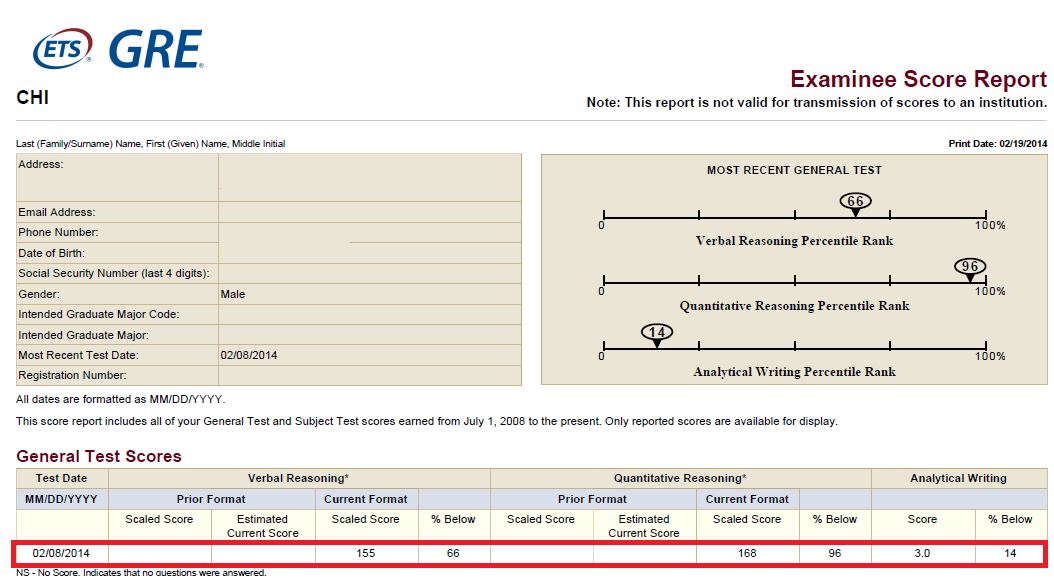Screen dimensions: 1054x578
Task: Click the Gender label
Action: click(x=39, y=294)
